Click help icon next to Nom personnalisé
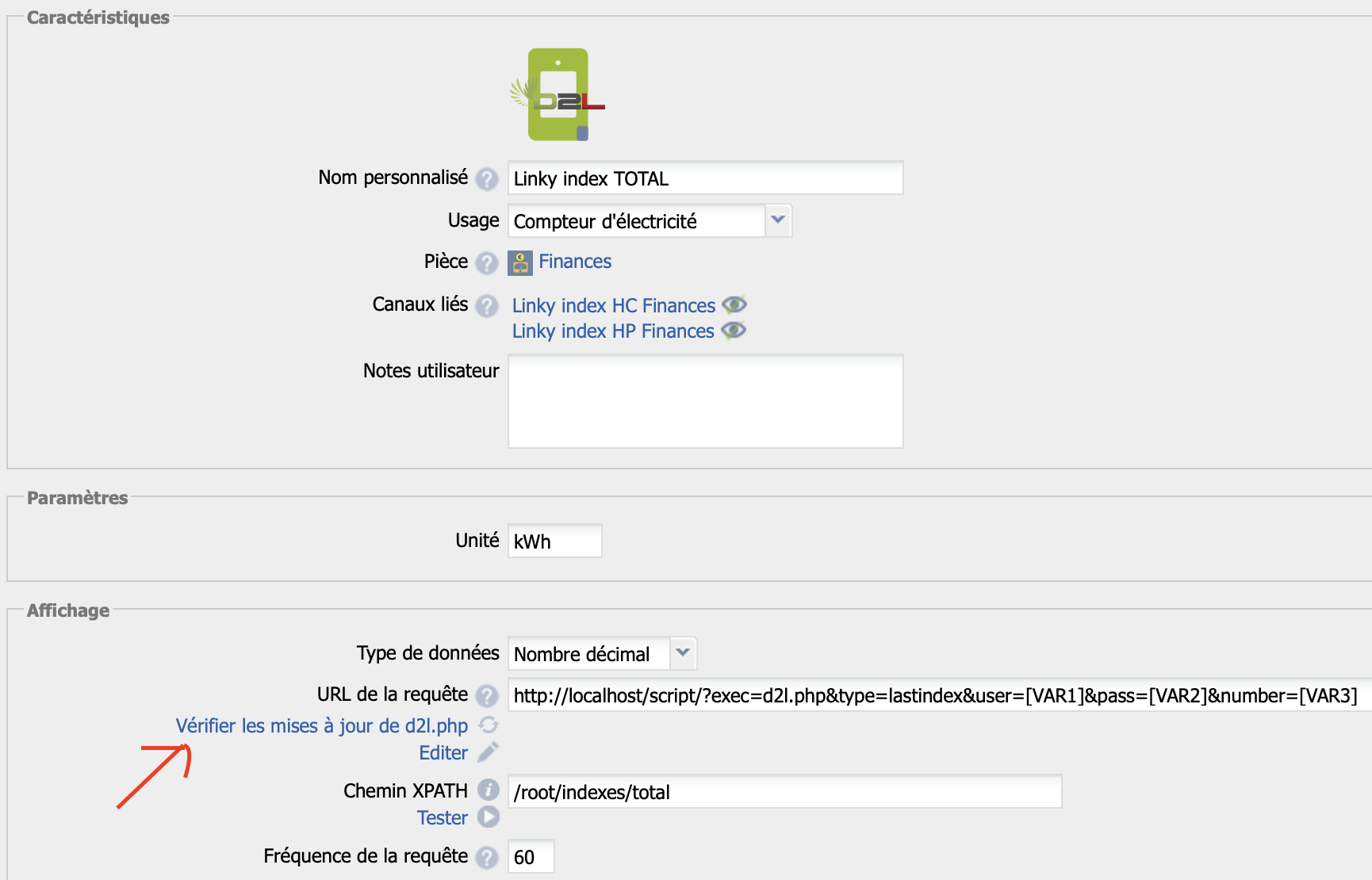 click(486, 179)
